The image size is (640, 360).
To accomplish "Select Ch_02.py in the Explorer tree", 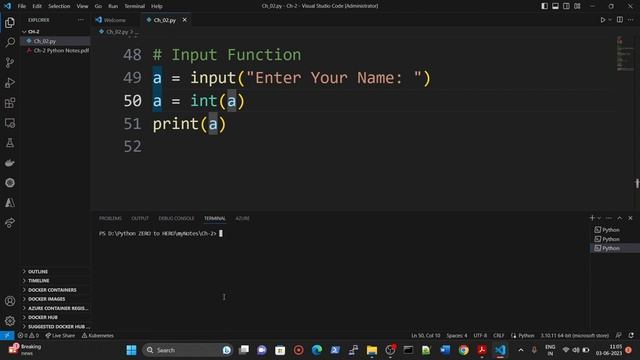I will (55, 41).
